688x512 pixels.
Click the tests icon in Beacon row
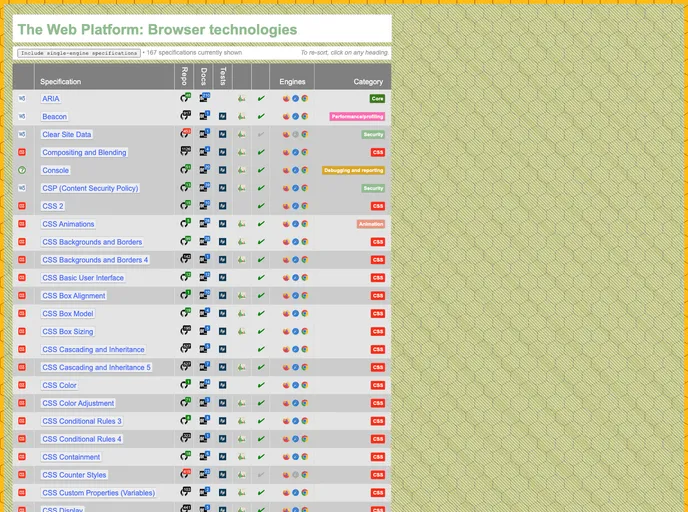pyautogui.click(x=222, y=117)
